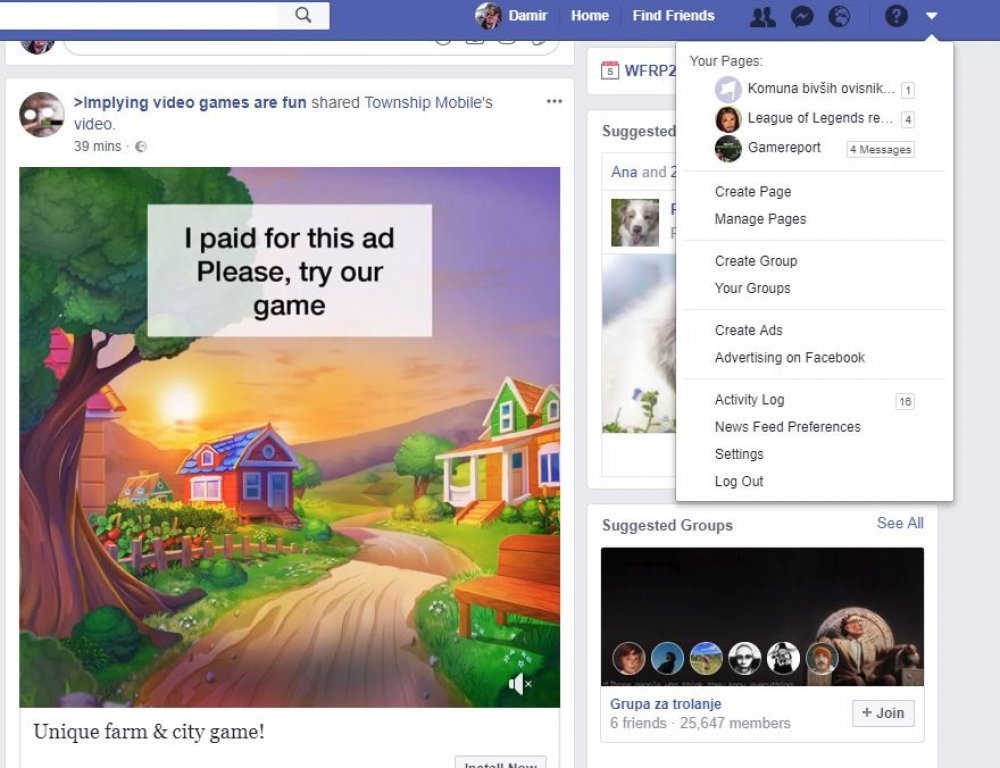Click the Grupa za trolanje cover image

click(762, 616)
